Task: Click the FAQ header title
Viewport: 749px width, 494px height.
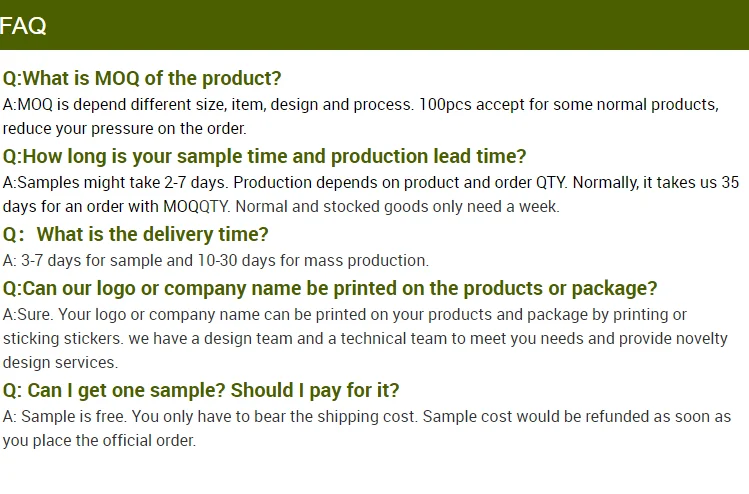Action: [x=24, y=26]
